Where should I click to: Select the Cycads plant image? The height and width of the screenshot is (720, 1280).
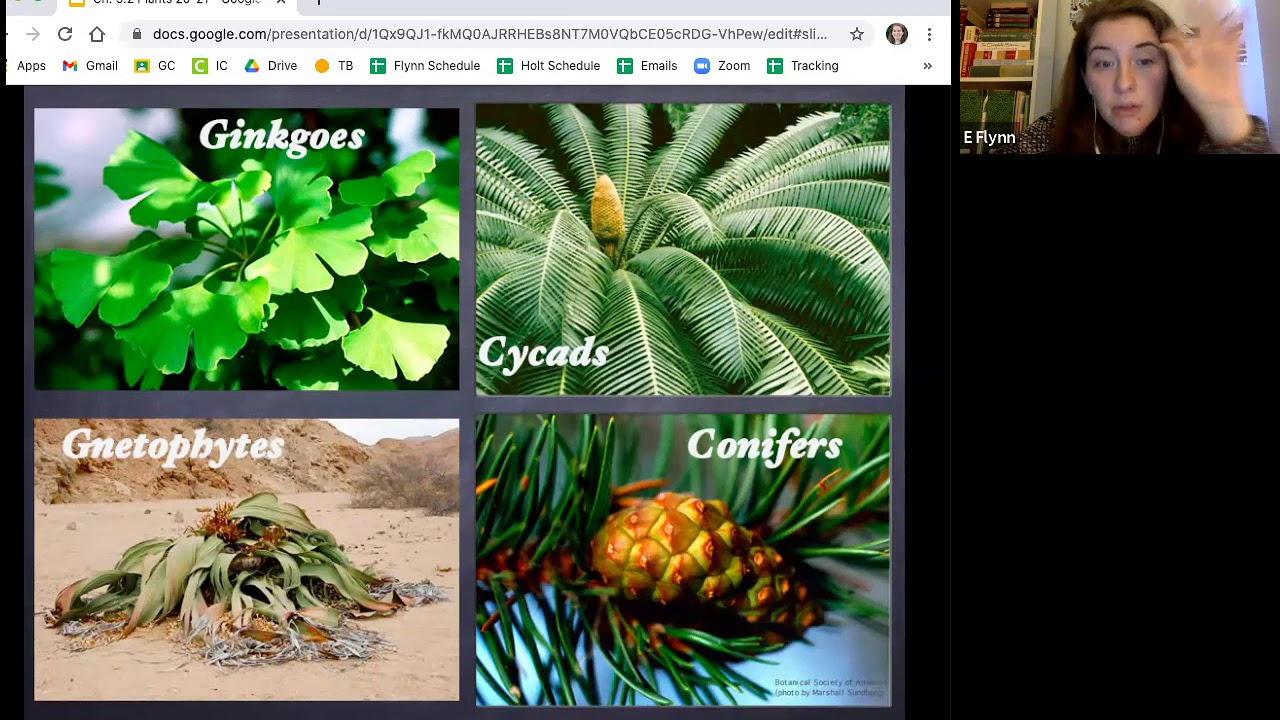coord(683,250)
